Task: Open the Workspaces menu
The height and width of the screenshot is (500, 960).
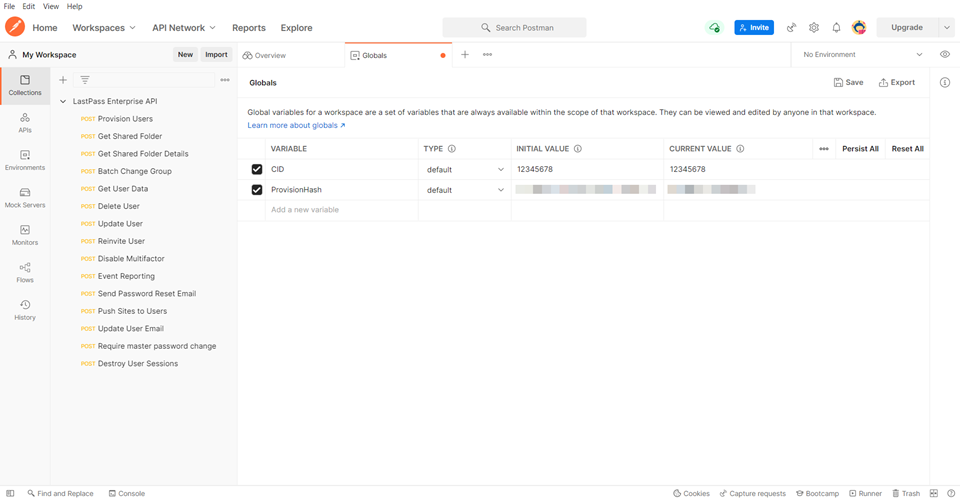Action: pyautogui.click(x=104, y=28)
